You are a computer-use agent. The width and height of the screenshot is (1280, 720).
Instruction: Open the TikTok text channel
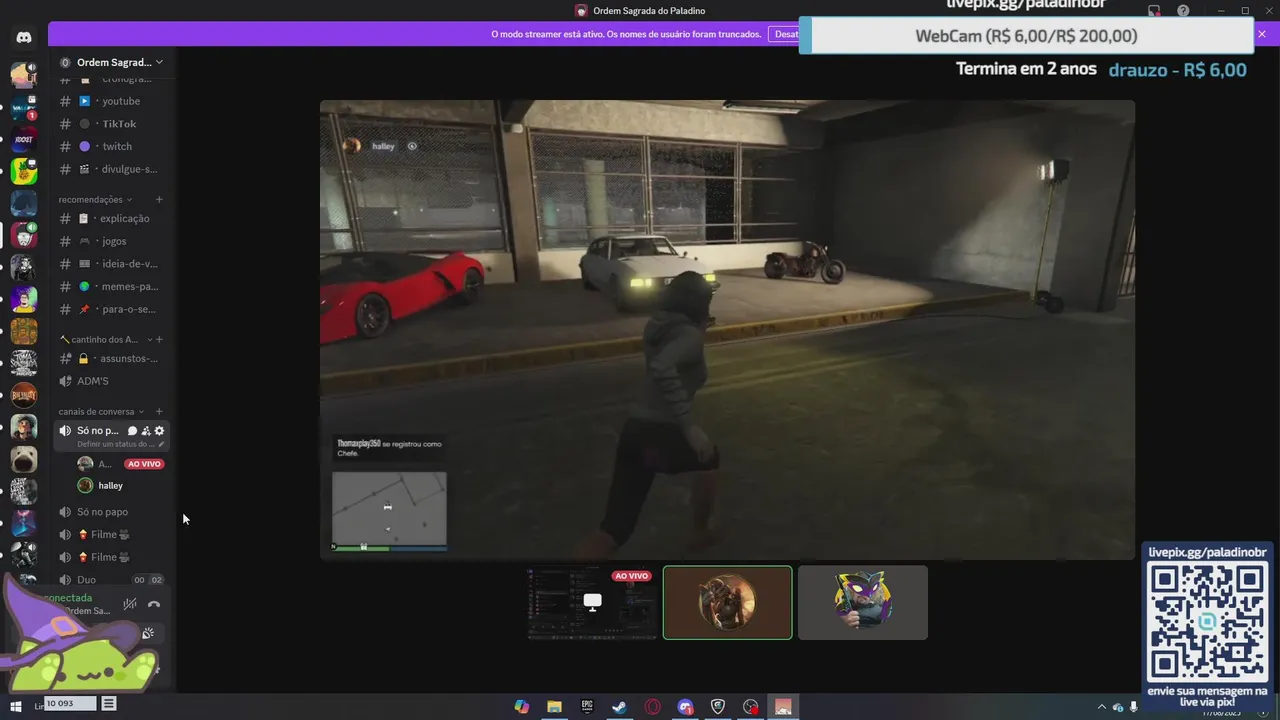pyautogui.click(x=112, y=124)
